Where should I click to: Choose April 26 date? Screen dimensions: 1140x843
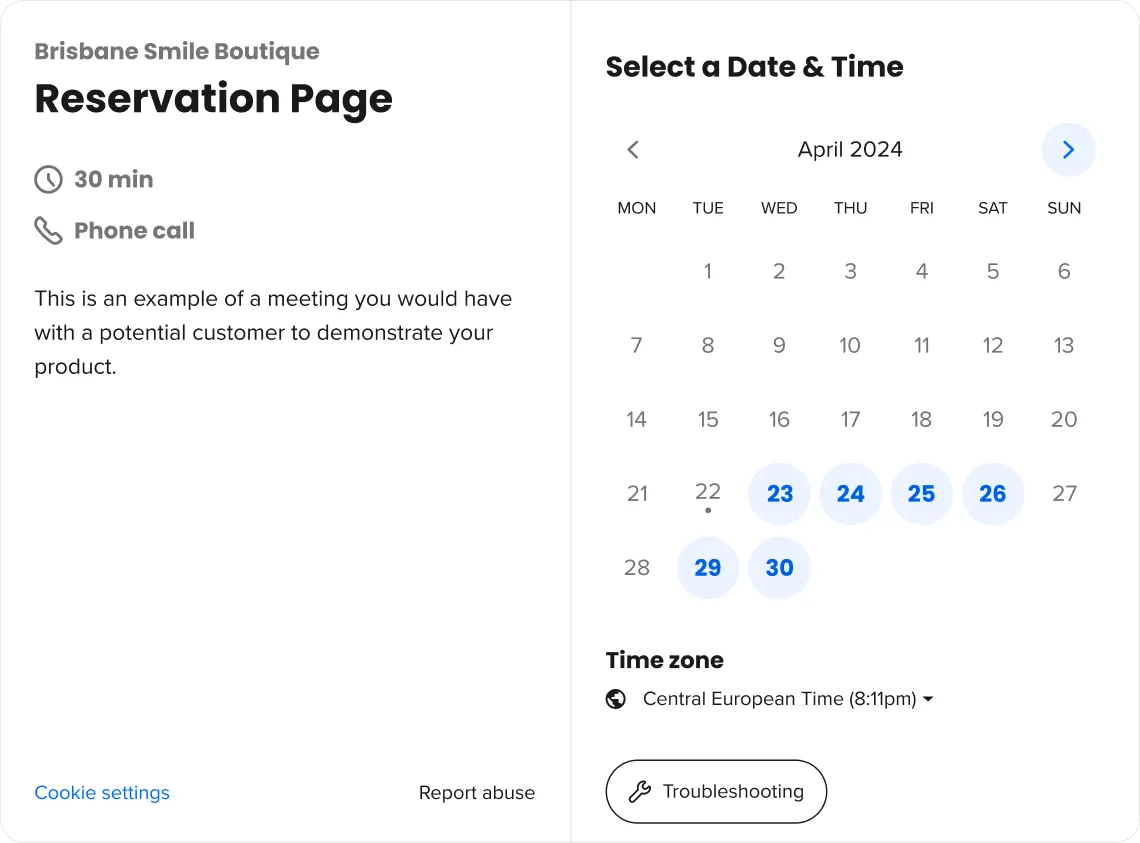point(992,494)
